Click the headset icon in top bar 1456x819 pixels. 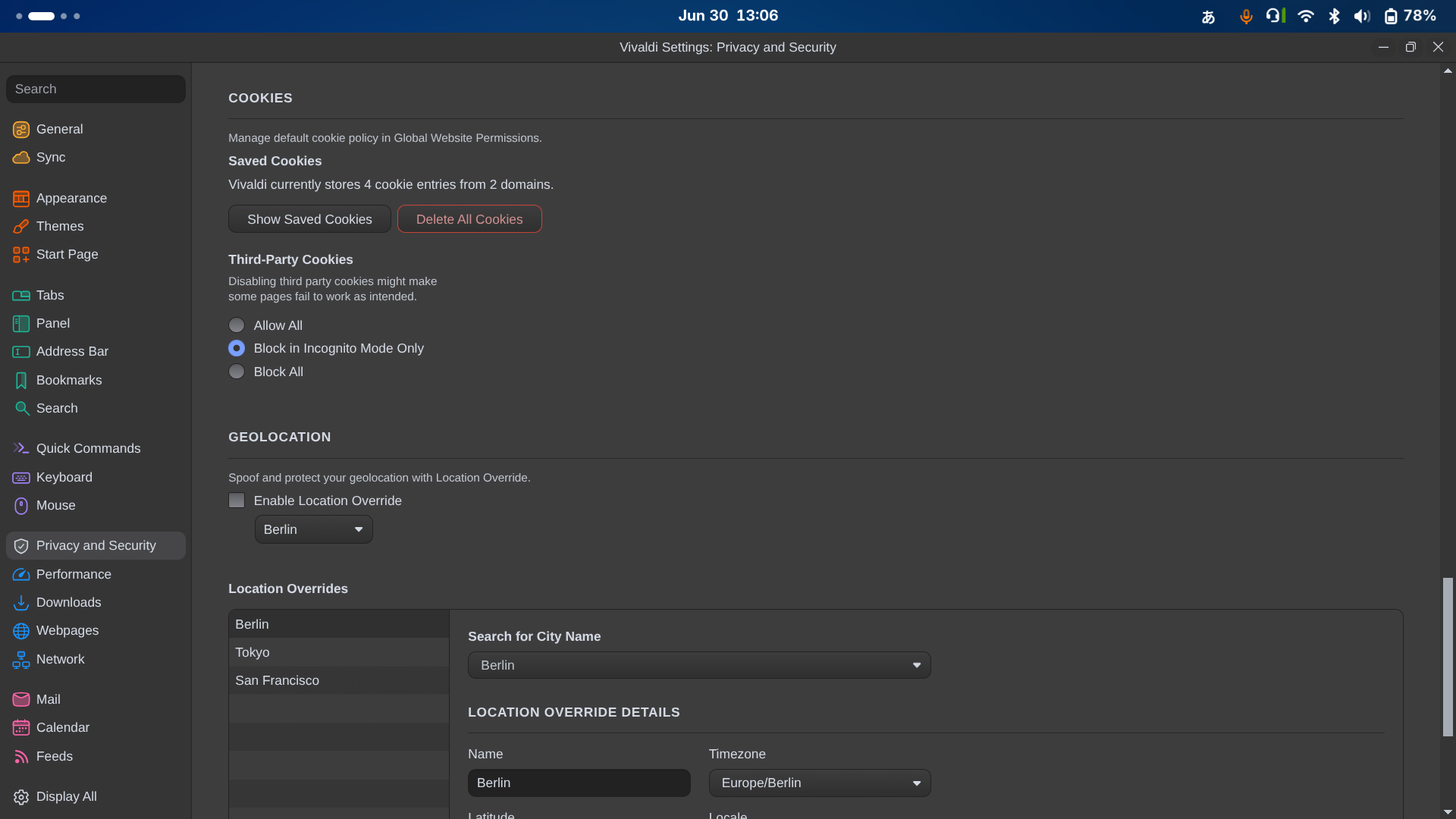(1276, 15)
